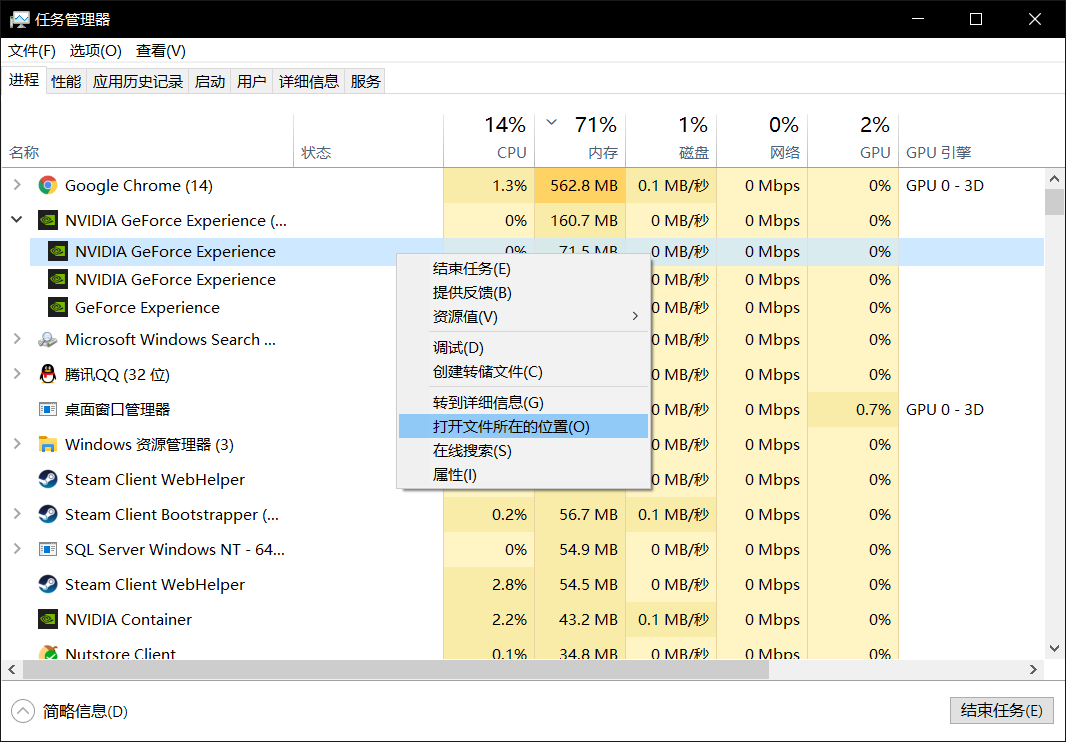Select the 桌面窗口管理器 process row

tap(523, 409)
